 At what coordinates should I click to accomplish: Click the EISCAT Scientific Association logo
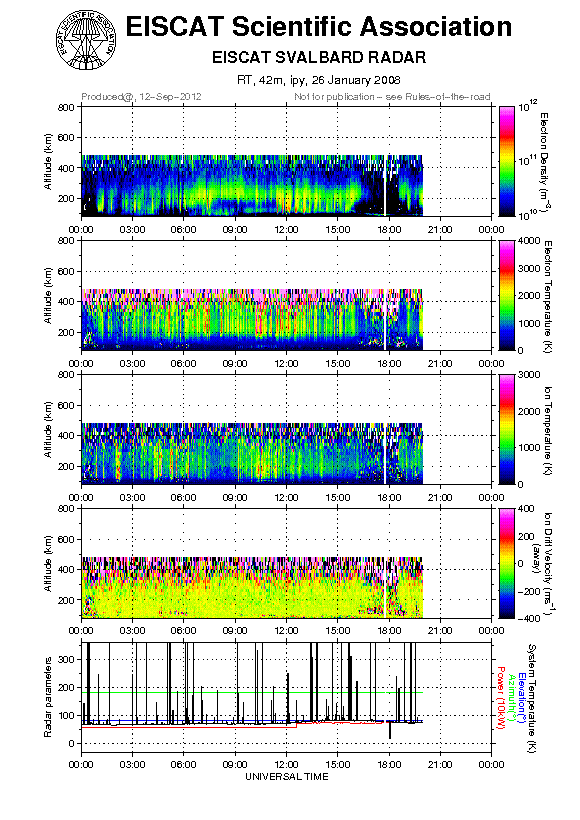click(x=86, y=40)
